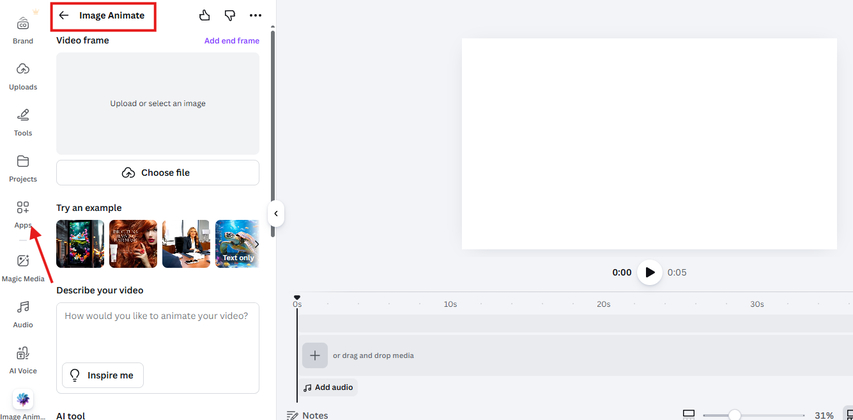Click the 10s mark on timeline ruler
Image resolution: width=853 pixels, height=420 pixels.
(450, 304)
